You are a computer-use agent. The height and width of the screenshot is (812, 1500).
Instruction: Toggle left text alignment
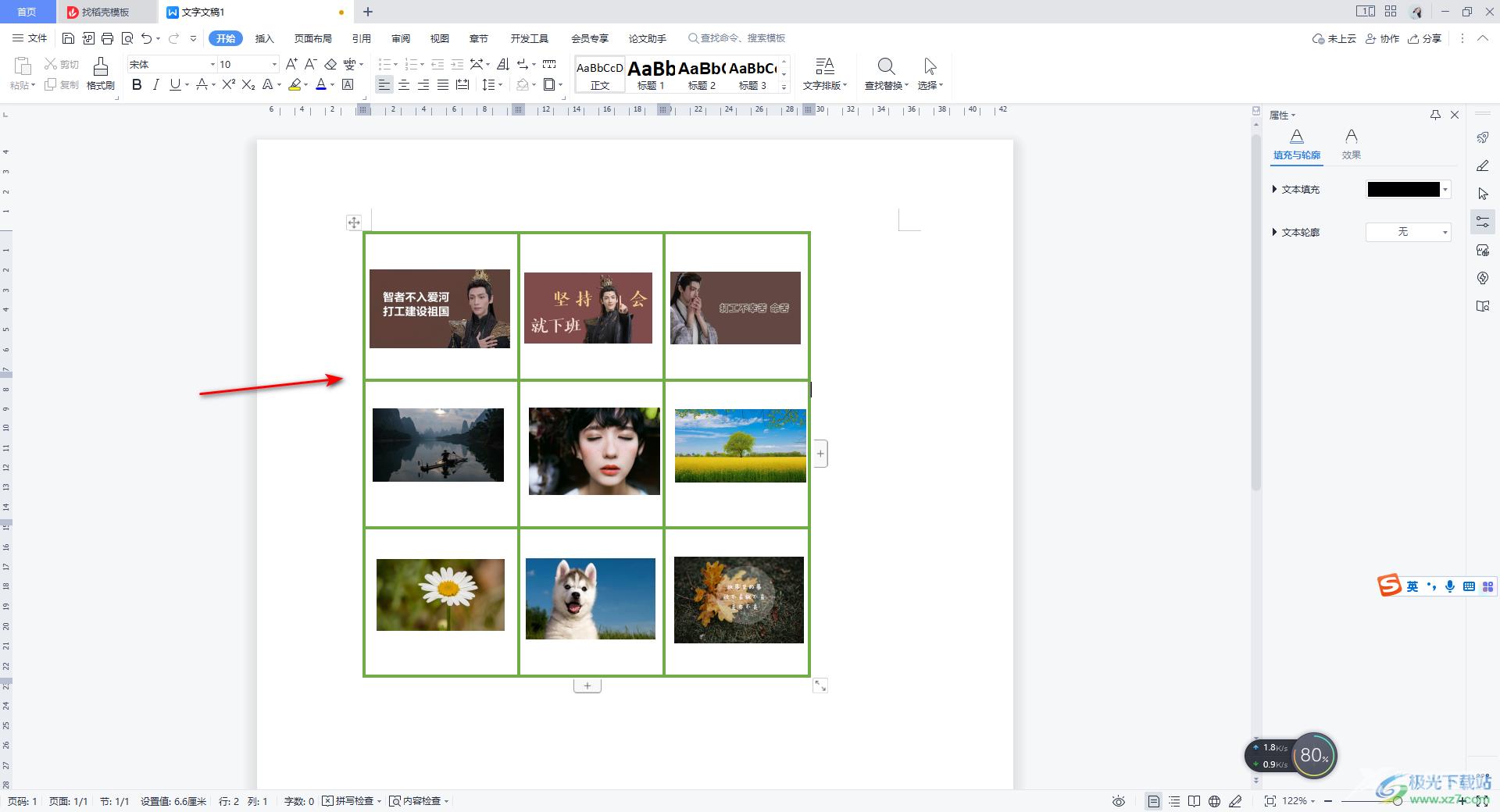click(x=384, y=84)
